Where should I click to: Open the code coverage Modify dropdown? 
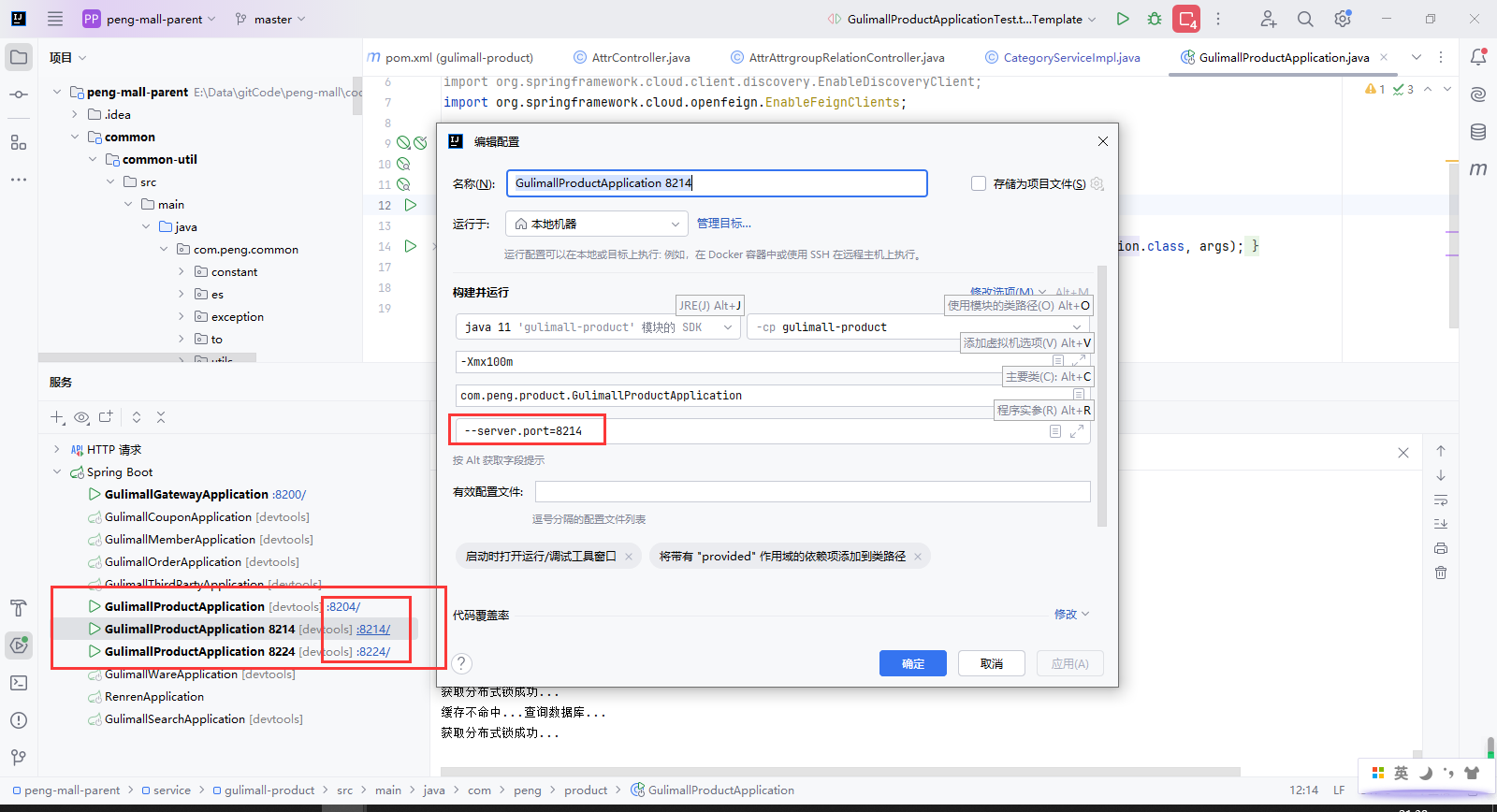(x=1071, y=615)
